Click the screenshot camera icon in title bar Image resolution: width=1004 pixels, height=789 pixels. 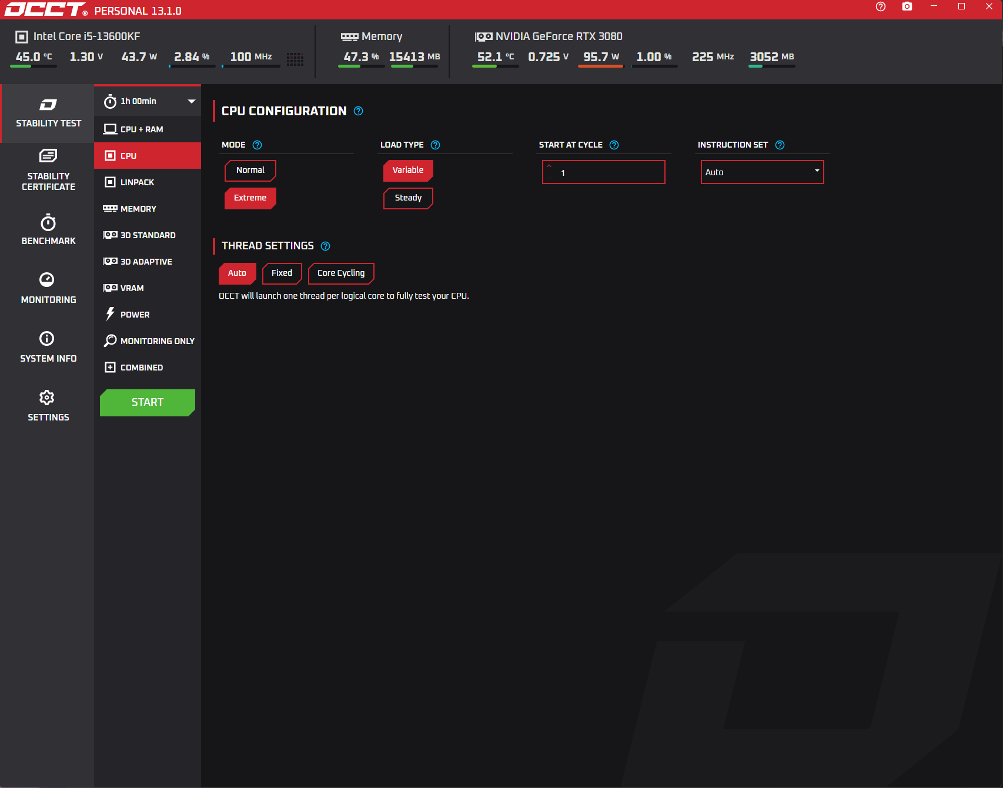pos(907,6)
